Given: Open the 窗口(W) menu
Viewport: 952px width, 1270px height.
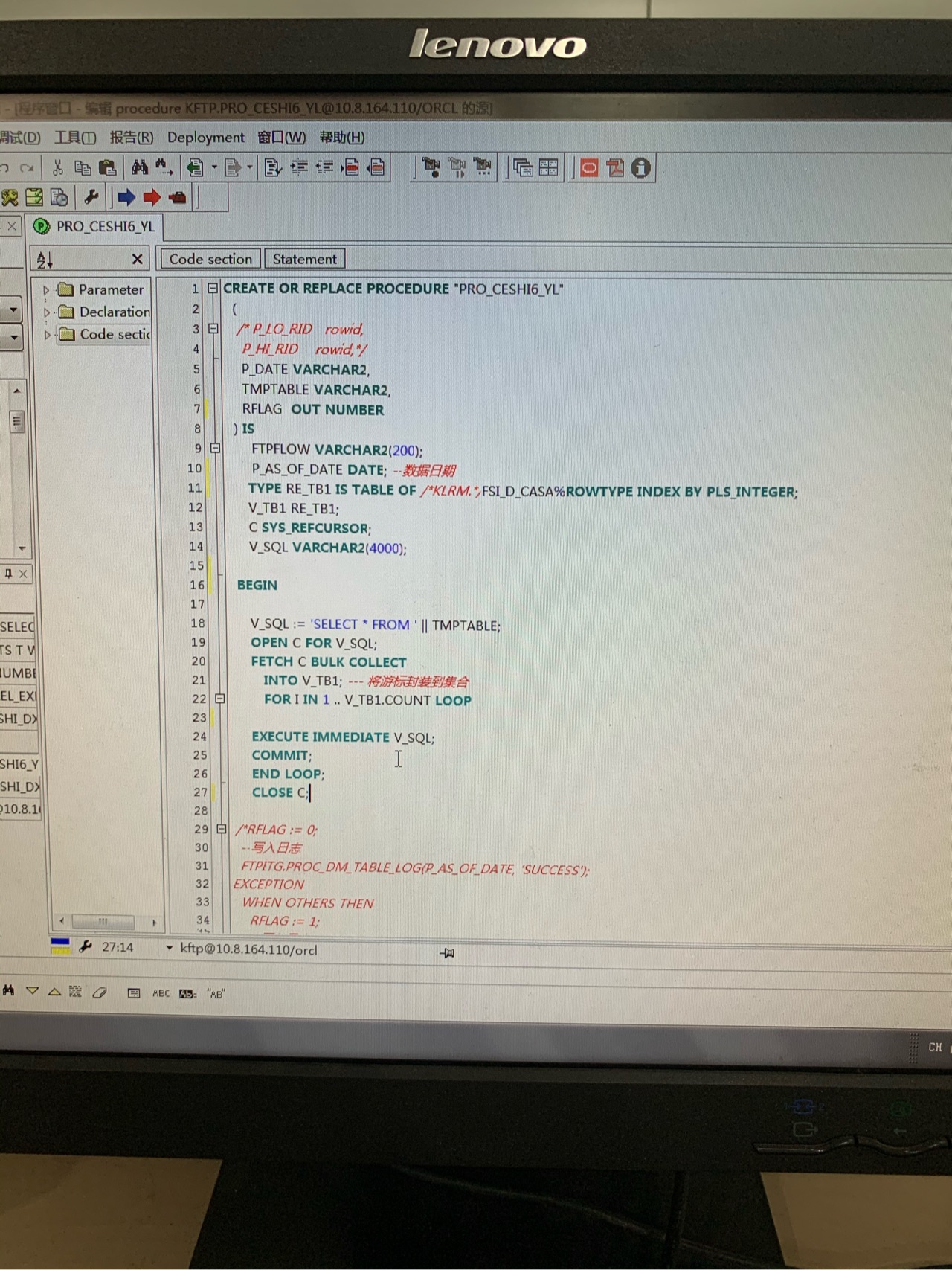Looking at the screenshot, I should [282, 138].
